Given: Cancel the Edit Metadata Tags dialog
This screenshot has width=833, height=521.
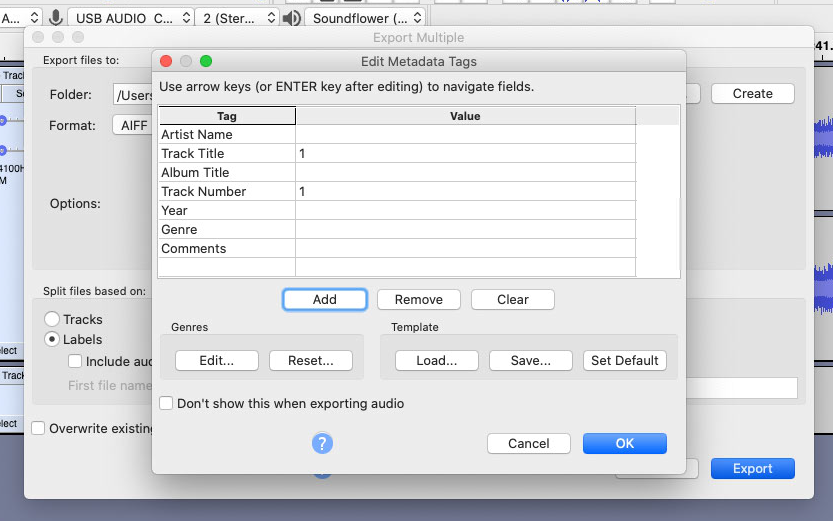Looking at the screenshot, I should 528,443.
